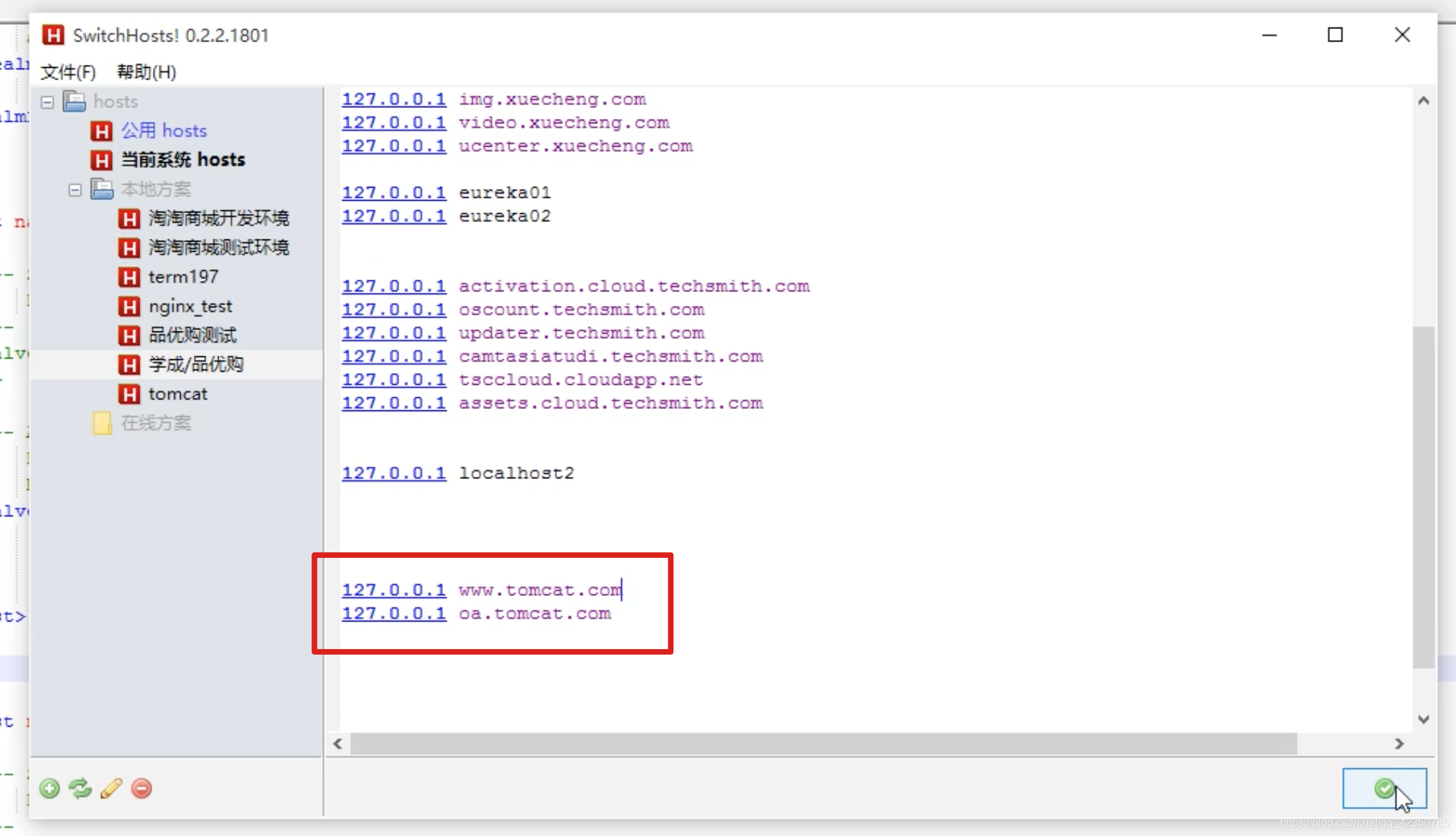Select the 学成/品优购 scheme
Image resolution: width=1456 pixels, height=836 pixels.
[x=196, y=365]
